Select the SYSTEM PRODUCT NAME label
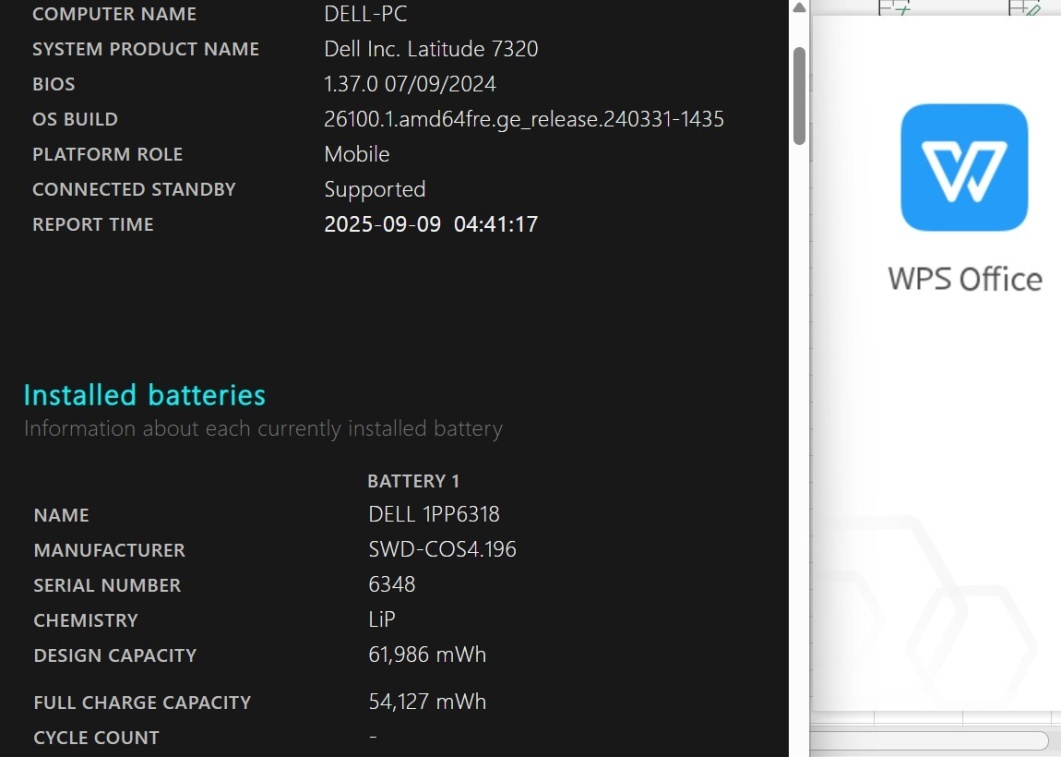The width and height of the screenshot is (1061, 757). (x=145, y=49)
